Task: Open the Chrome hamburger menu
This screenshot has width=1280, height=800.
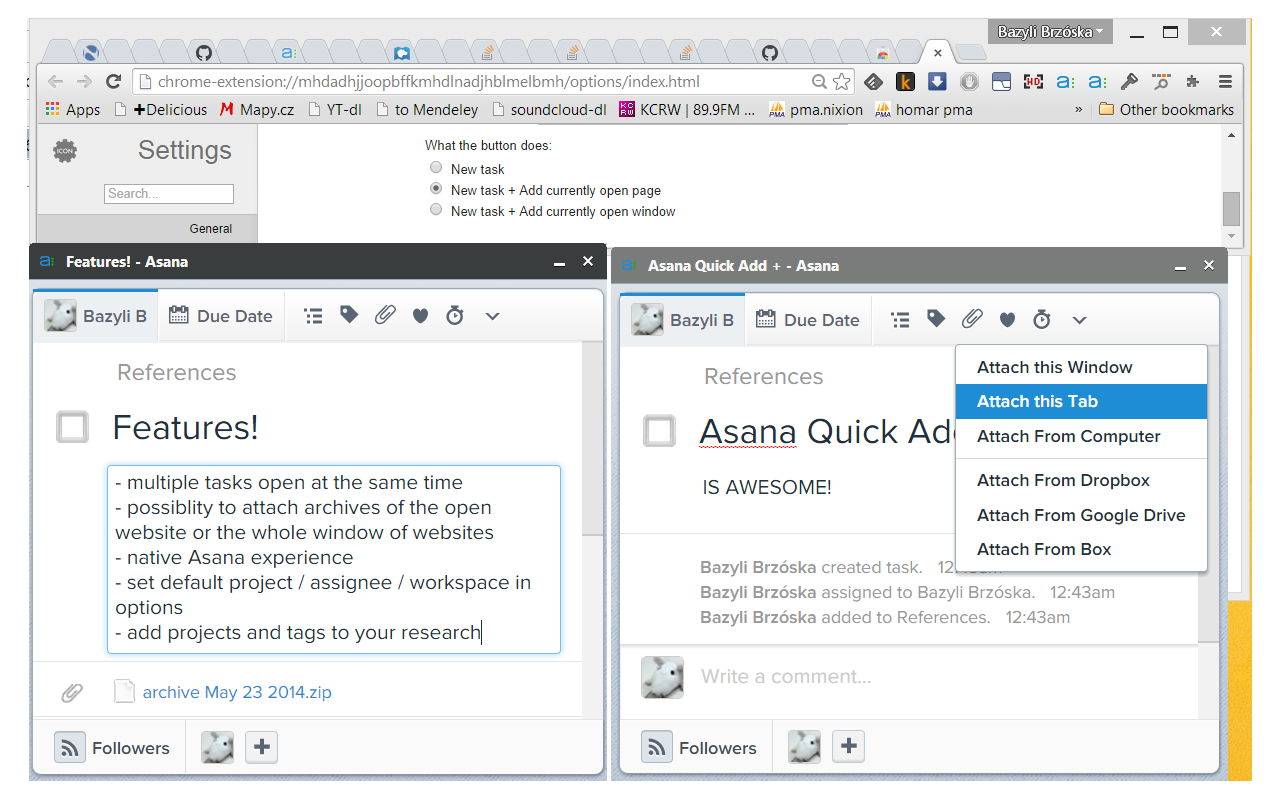Action: [1225, 82]
